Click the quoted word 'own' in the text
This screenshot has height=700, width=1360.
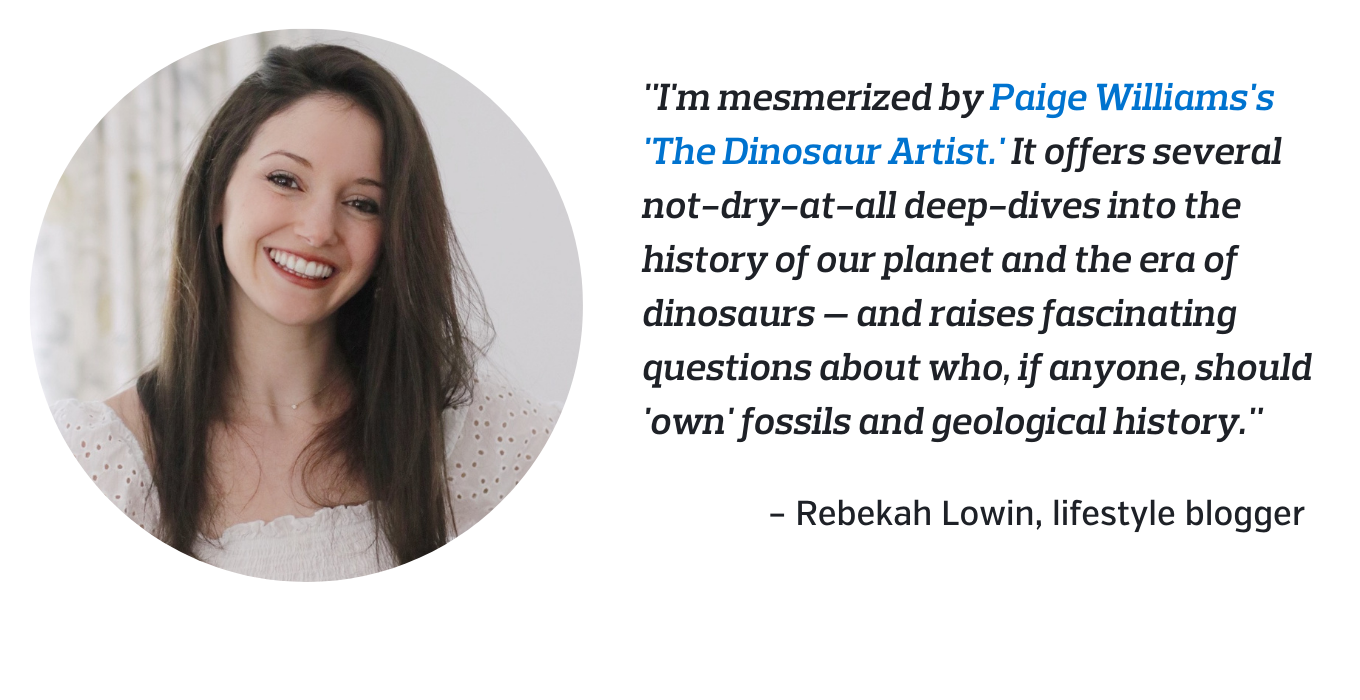[x=684, y=422]
